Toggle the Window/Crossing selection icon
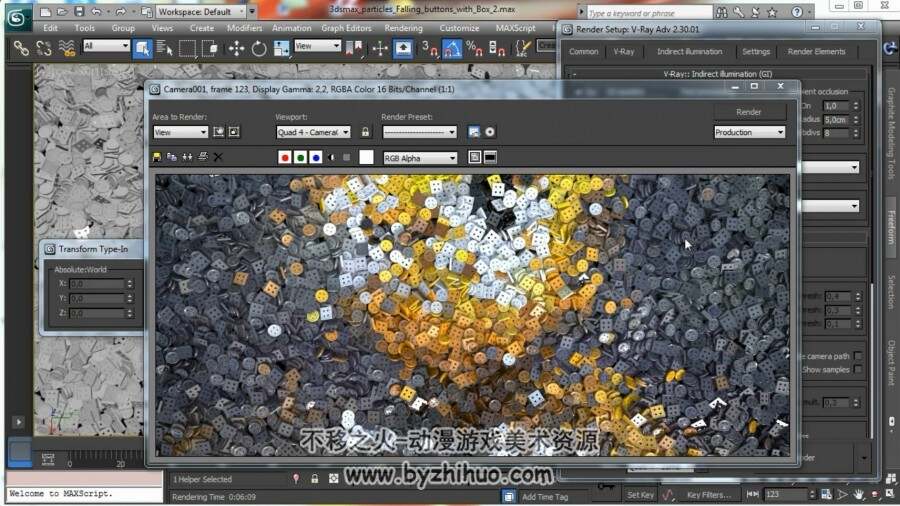This screenshot has width=900, height=506. [210, 49]
